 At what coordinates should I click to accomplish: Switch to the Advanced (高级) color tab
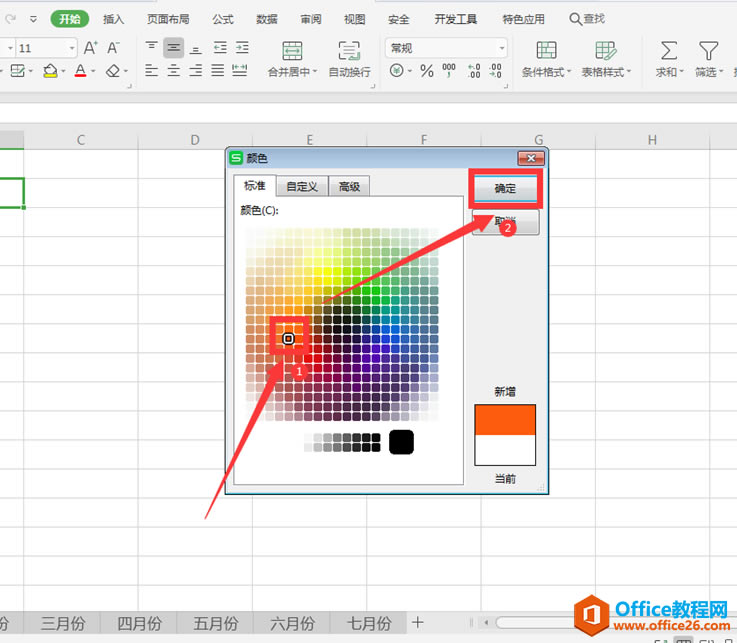coord(349,187)
